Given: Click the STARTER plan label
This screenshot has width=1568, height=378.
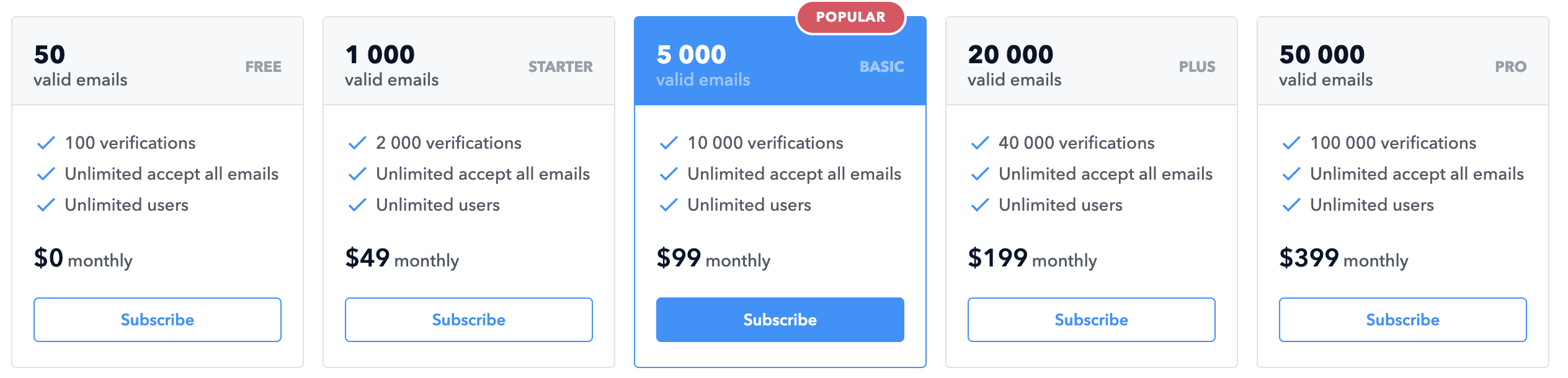Looking at the screenshot, I should (560, 67).
